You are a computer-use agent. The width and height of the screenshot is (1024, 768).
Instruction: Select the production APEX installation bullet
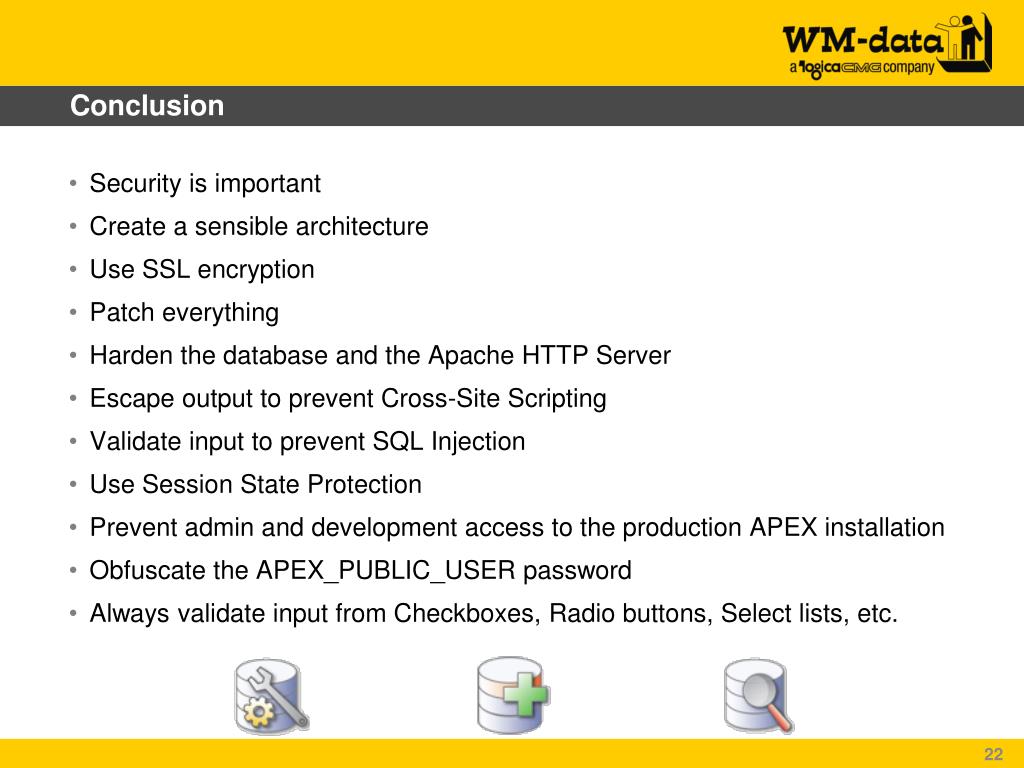click(x=517, y=528)
